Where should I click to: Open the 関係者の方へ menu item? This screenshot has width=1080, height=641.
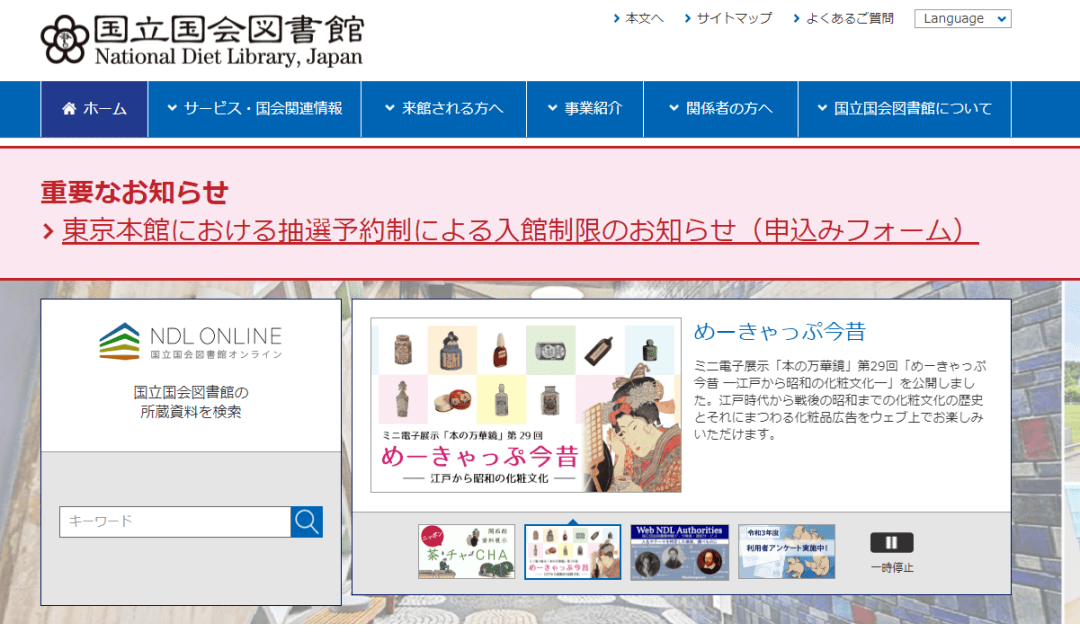click(x=720, y=110)
